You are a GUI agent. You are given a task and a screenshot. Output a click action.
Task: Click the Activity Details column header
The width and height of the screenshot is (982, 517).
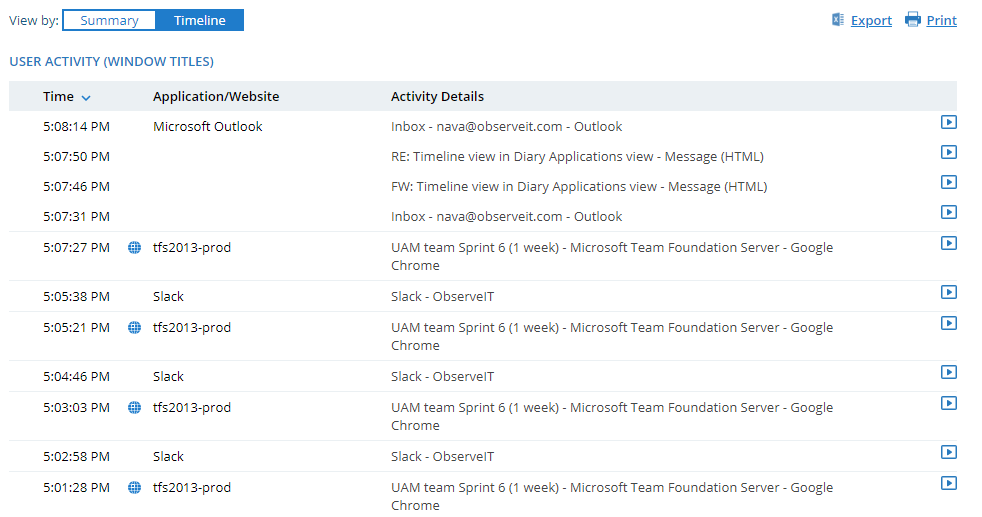point(437,97)
